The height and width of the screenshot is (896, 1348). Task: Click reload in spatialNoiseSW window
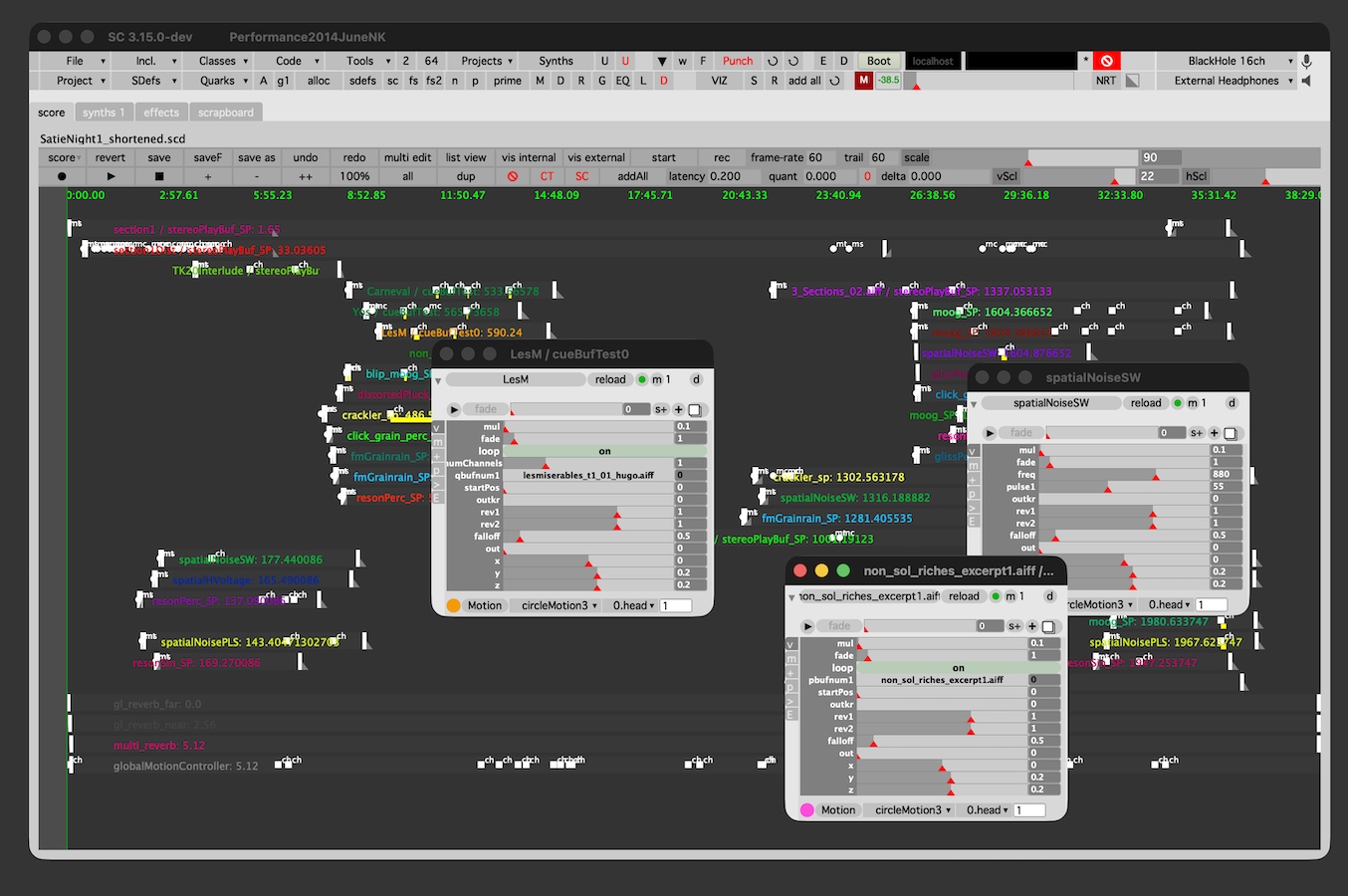(x=1146, y=403)
